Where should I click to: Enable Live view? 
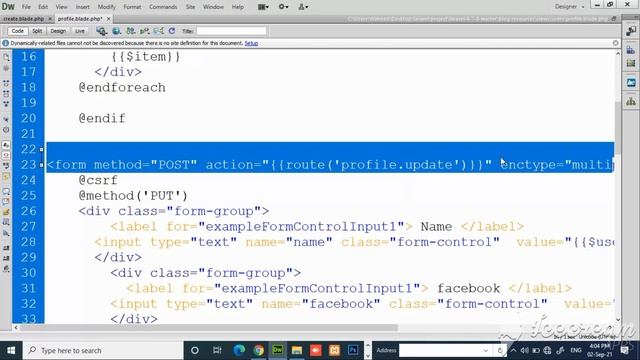point(80,31)
